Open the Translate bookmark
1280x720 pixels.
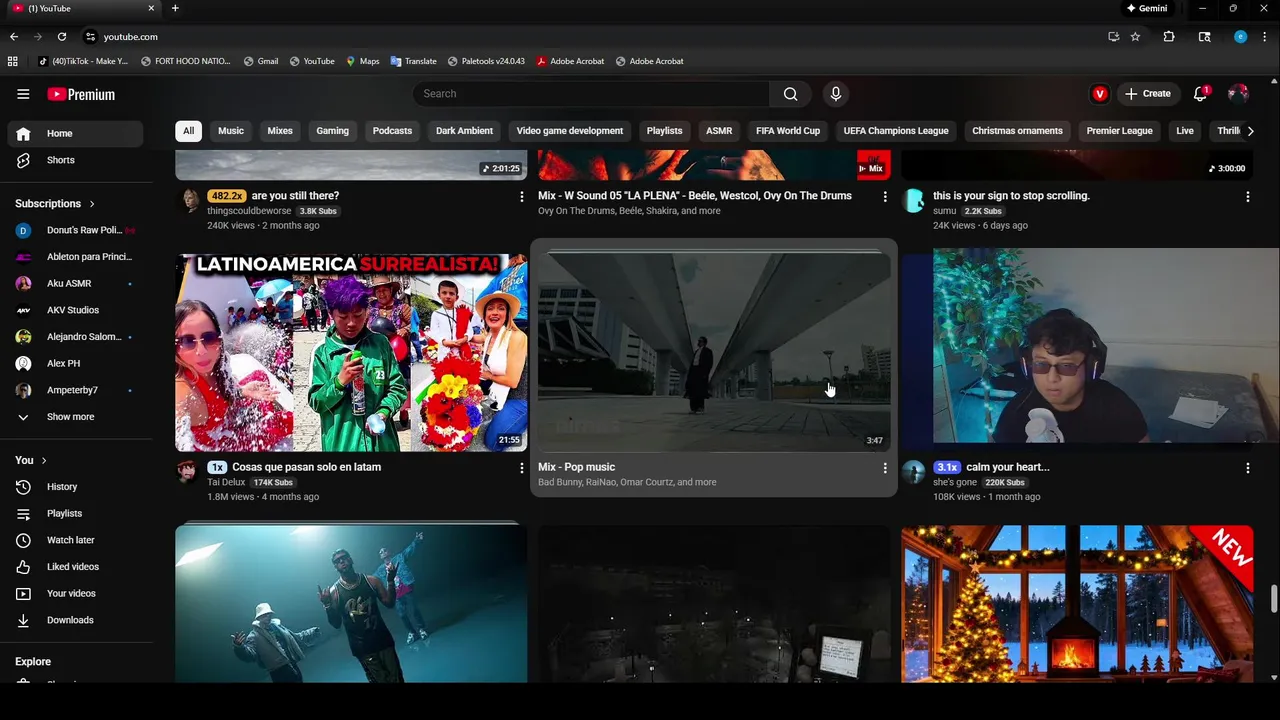[414, 61]
